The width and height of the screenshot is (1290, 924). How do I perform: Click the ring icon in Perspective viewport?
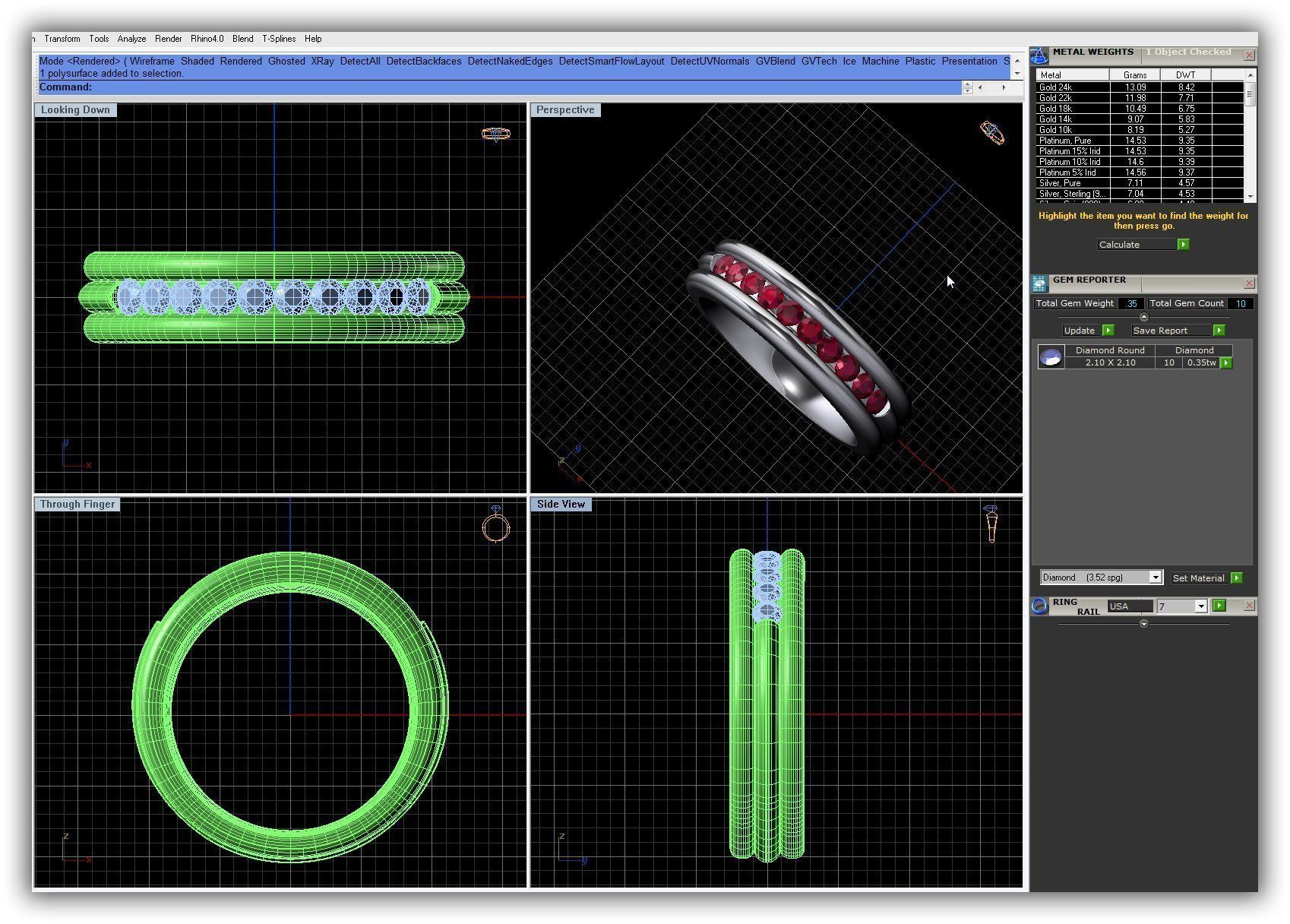pyautogui.click(x=992, y=132)
